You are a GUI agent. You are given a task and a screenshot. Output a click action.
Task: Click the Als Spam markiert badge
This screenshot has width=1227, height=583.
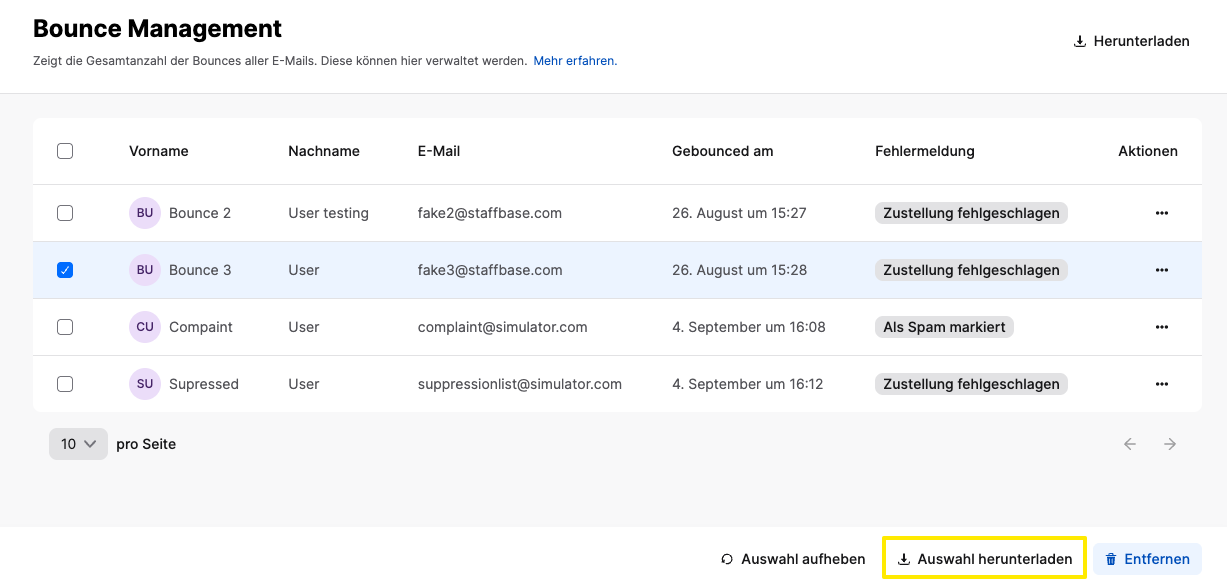(x=945, y=327)
